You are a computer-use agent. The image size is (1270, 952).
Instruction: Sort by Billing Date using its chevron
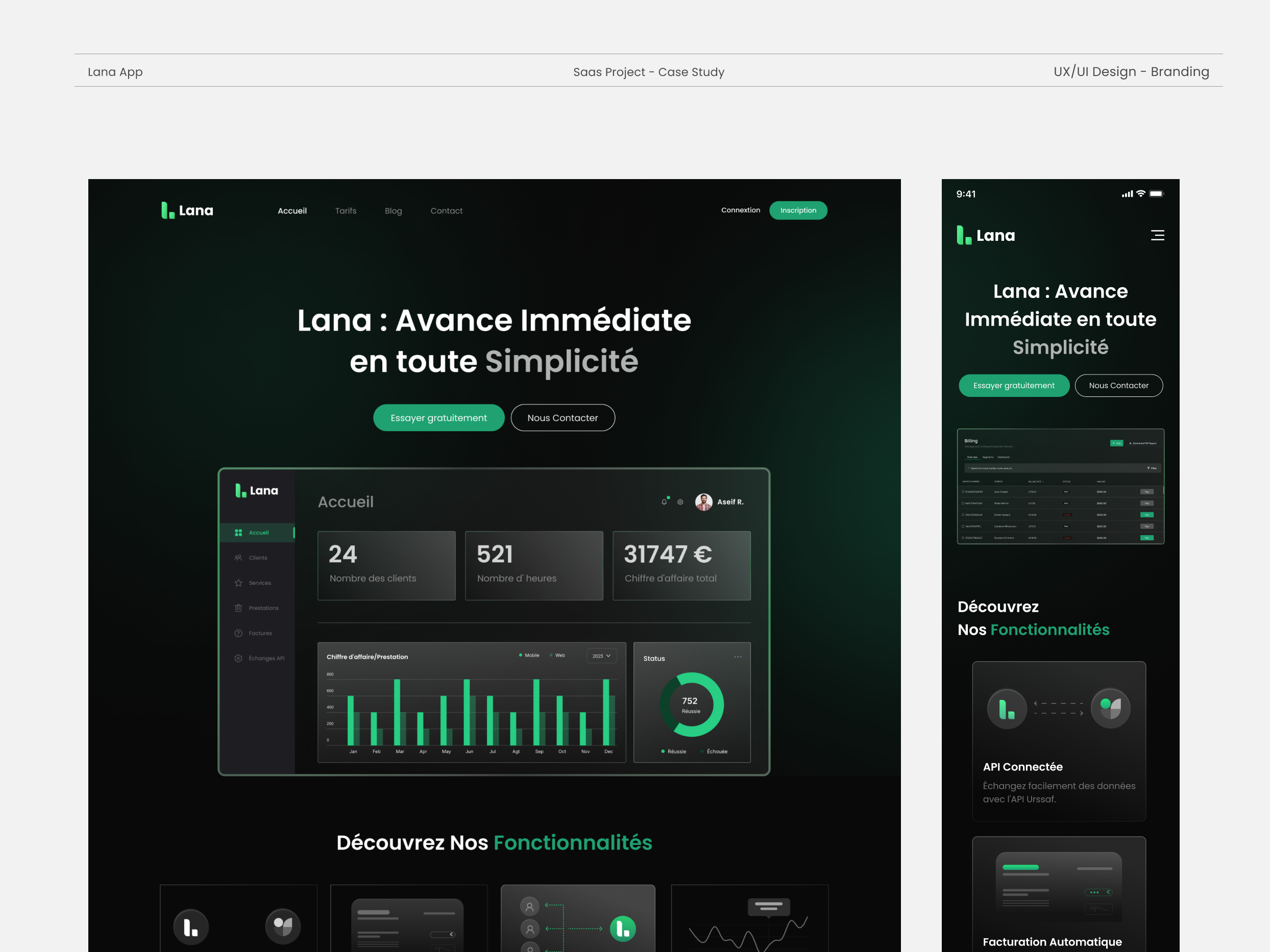(x=1043, y=482)
